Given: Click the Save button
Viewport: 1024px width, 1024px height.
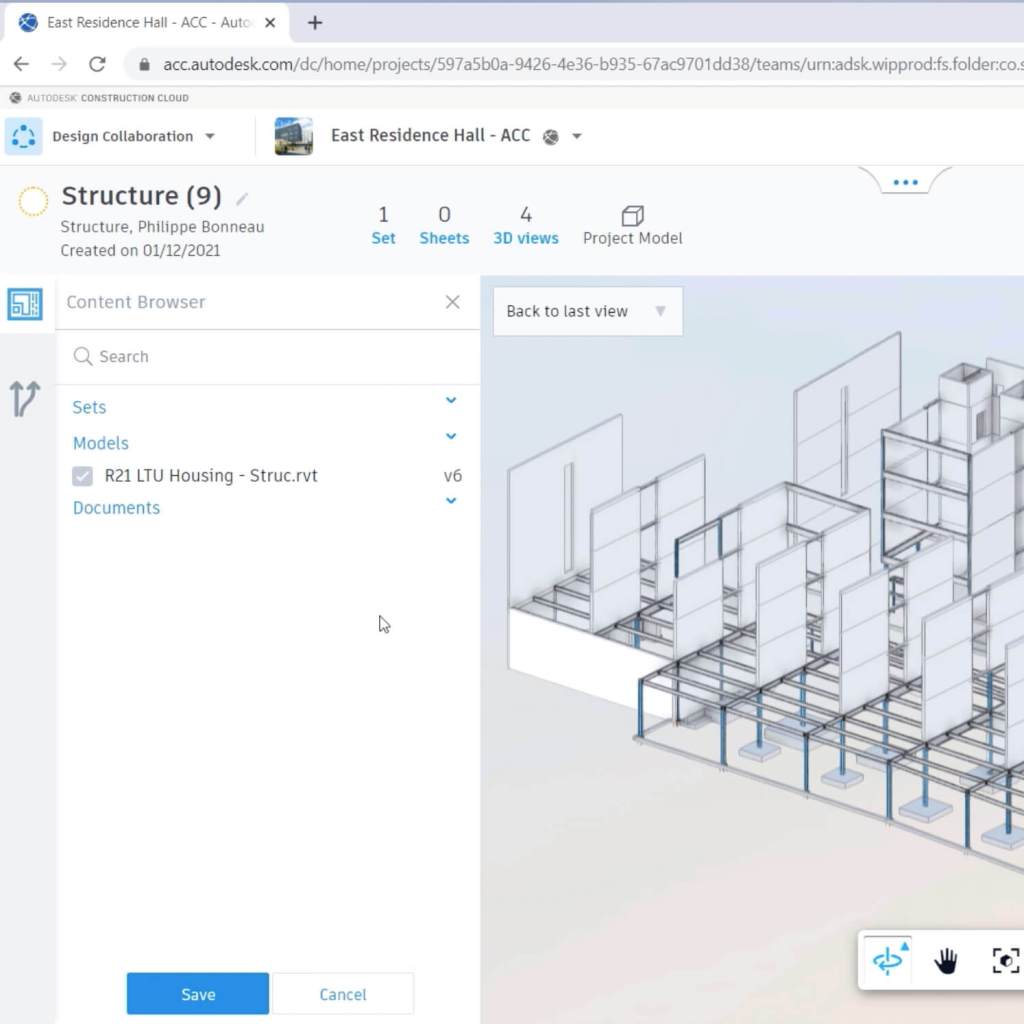Looking at the screenshot, I should pos(197,994).
